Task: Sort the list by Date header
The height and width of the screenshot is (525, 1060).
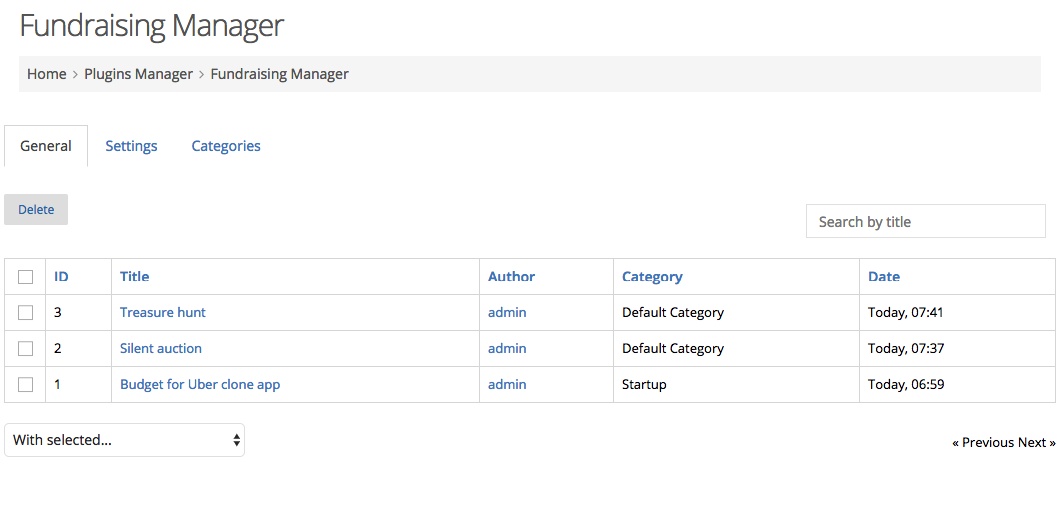Action: 884,276
